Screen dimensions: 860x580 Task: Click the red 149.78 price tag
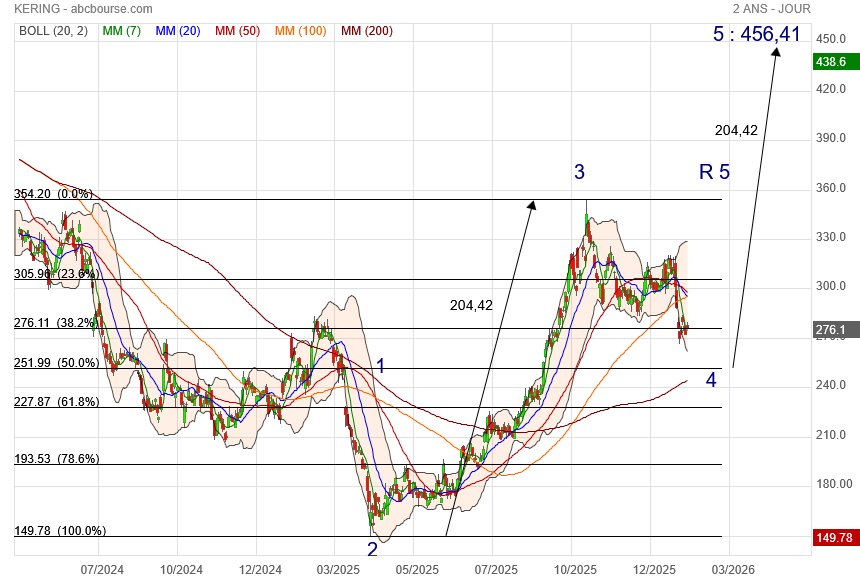pos(835,537)
